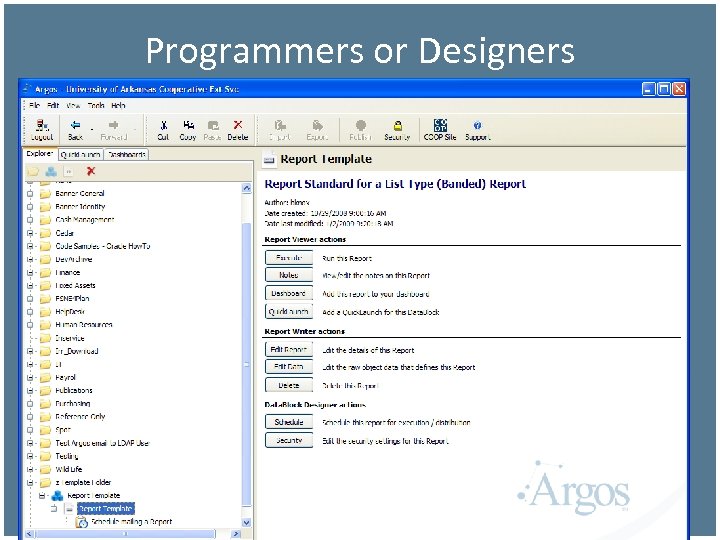This screenshot has height=540, width=720.
Task: Switch to the QuickLaunch tab
Action: click(80, 155)
